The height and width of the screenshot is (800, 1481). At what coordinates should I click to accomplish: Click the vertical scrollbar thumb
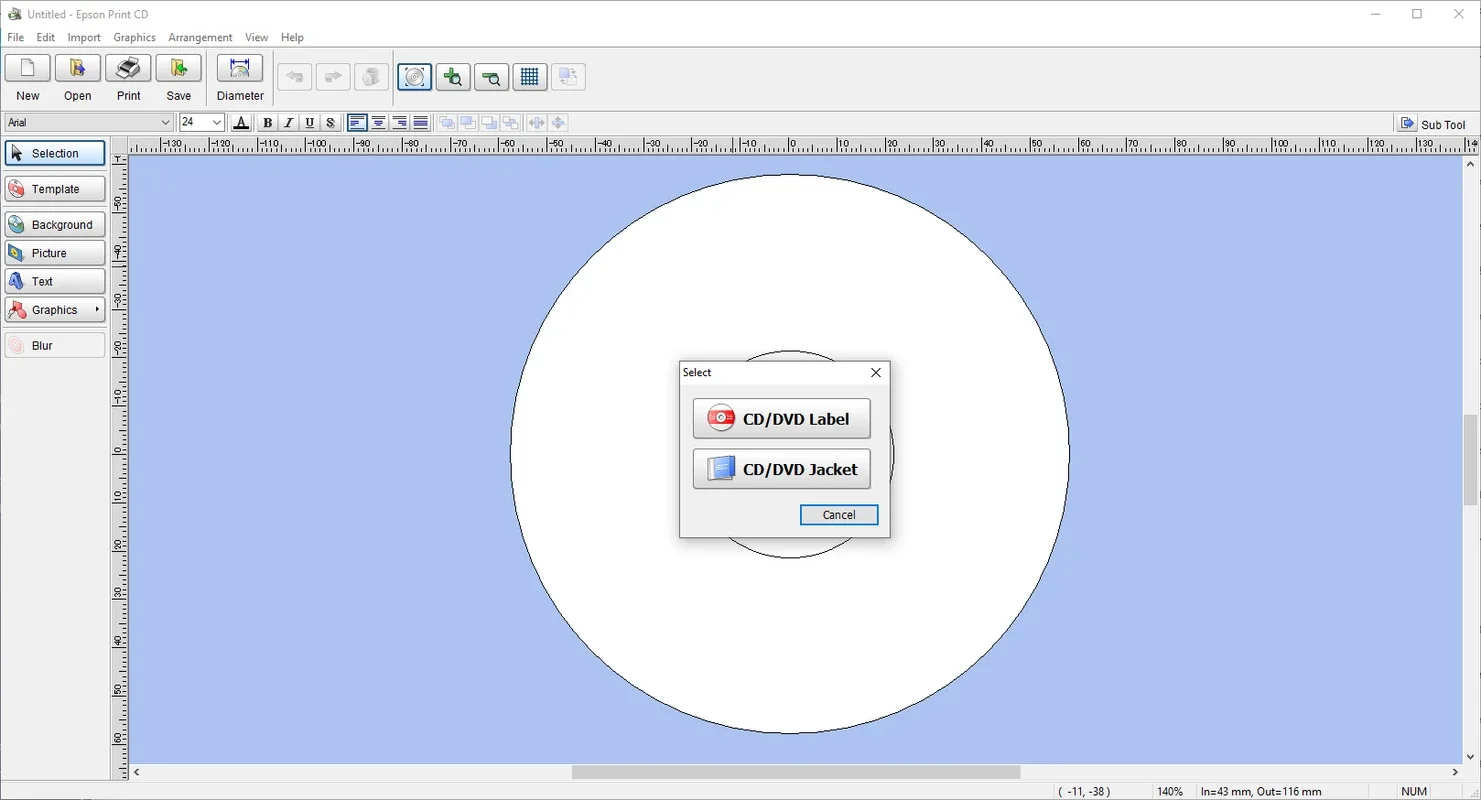pos(1471,459)
